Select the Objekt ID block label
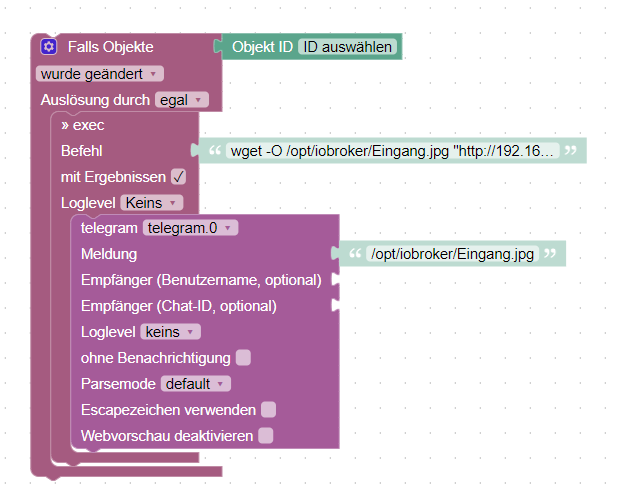 click(x=262, y=47)
